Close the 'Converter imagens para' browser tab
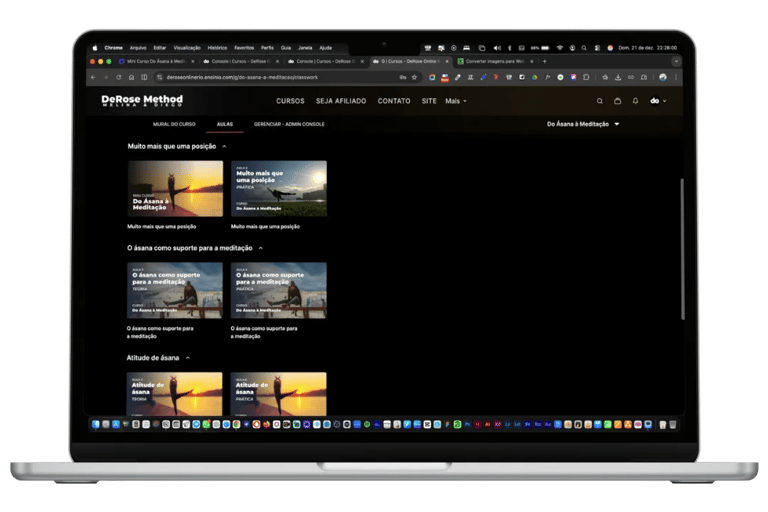Image resolution: width=768 pixels, height=512 pixels. click(x=532, y=62)
